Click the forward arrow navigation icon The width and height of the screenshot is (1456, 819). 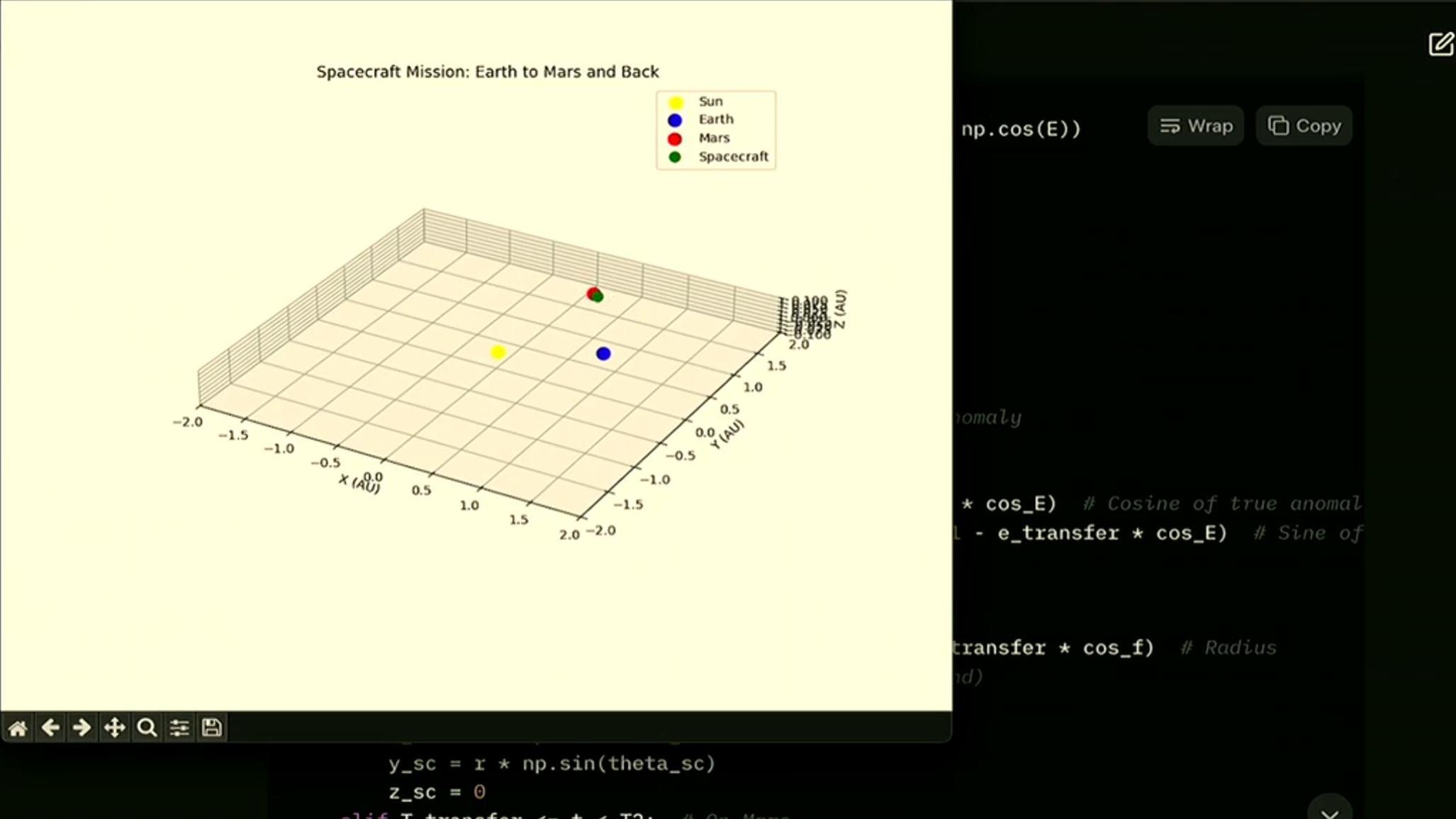(82, 727)
